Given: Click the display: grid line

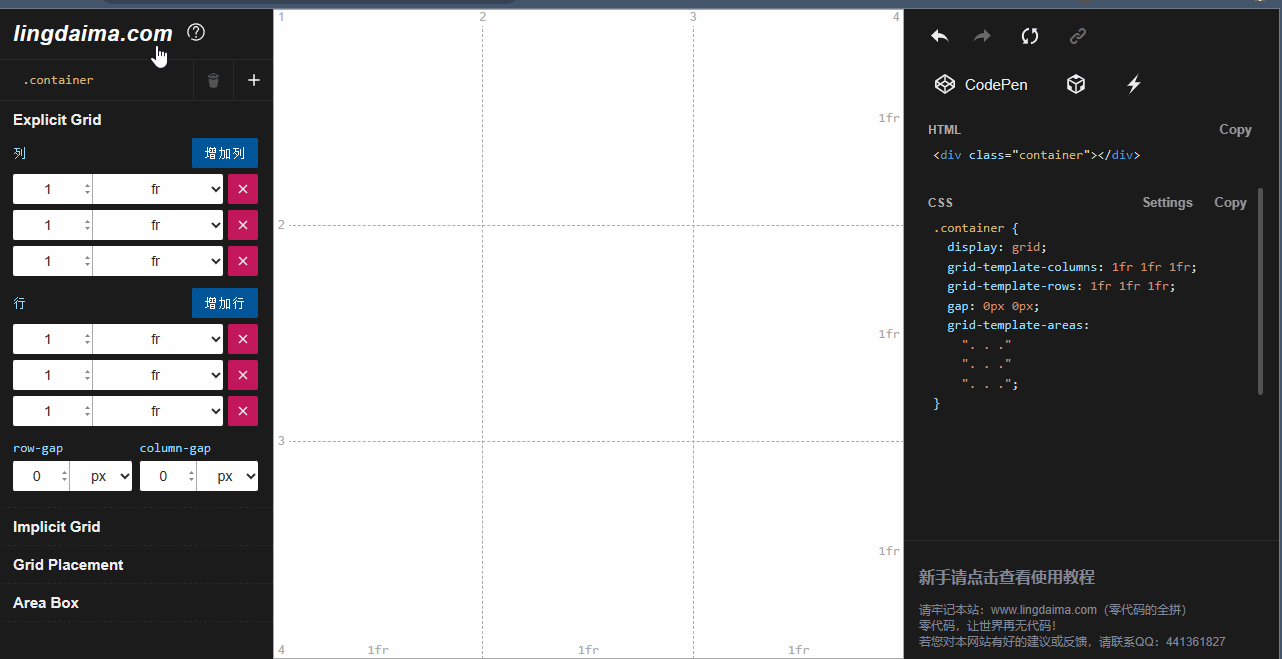Looking at the screenshot, I should (997, 247).
